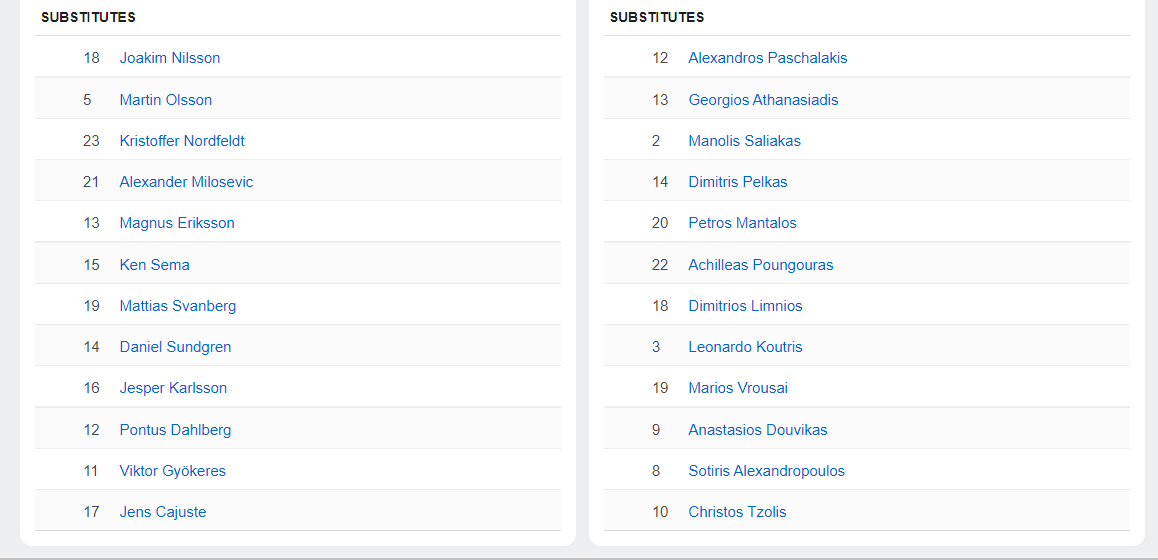The width and height of the screenshot is (1158, 560).
Task: View Manolis Saliakas' profile
Action: [744, 141]
